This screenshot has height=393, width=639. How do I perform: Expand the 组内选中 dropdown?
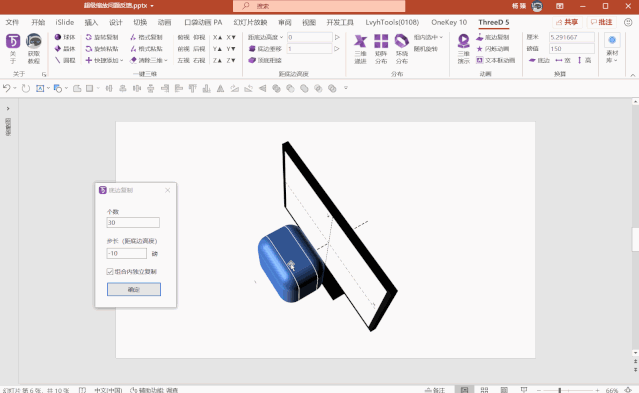point(428,37)
